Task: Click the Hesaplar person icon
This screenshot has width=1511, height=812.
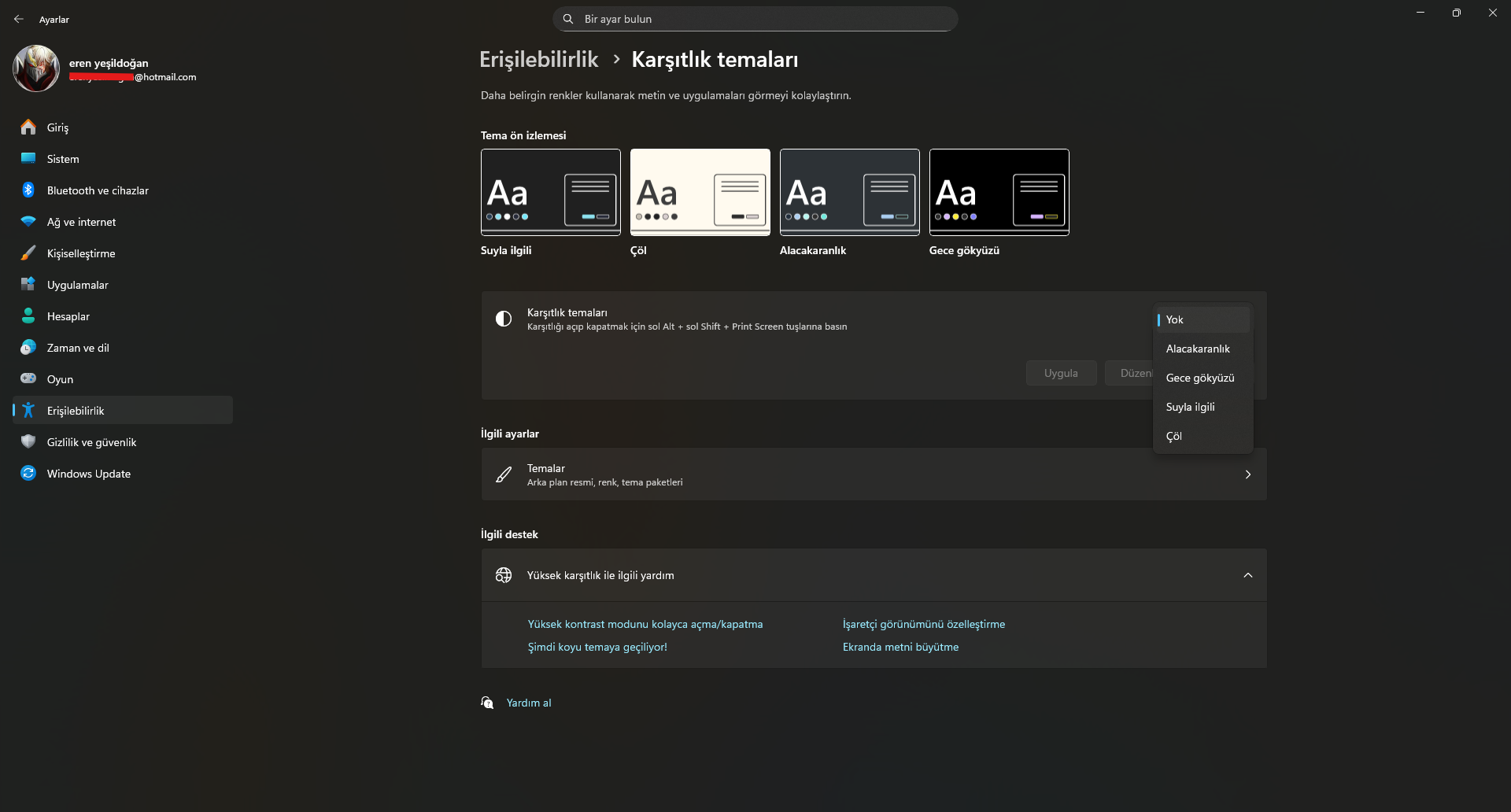Action: pos(28,316)
